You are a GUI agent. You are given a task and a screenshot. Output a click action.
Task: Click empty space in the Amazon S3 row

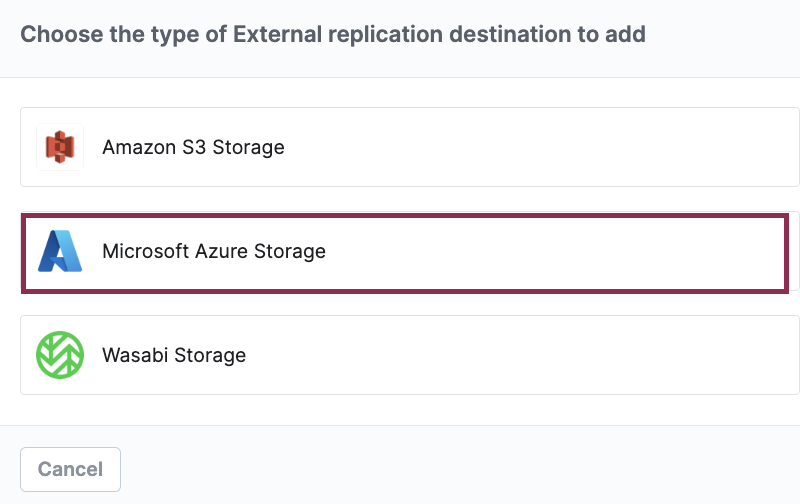(550, 148)
